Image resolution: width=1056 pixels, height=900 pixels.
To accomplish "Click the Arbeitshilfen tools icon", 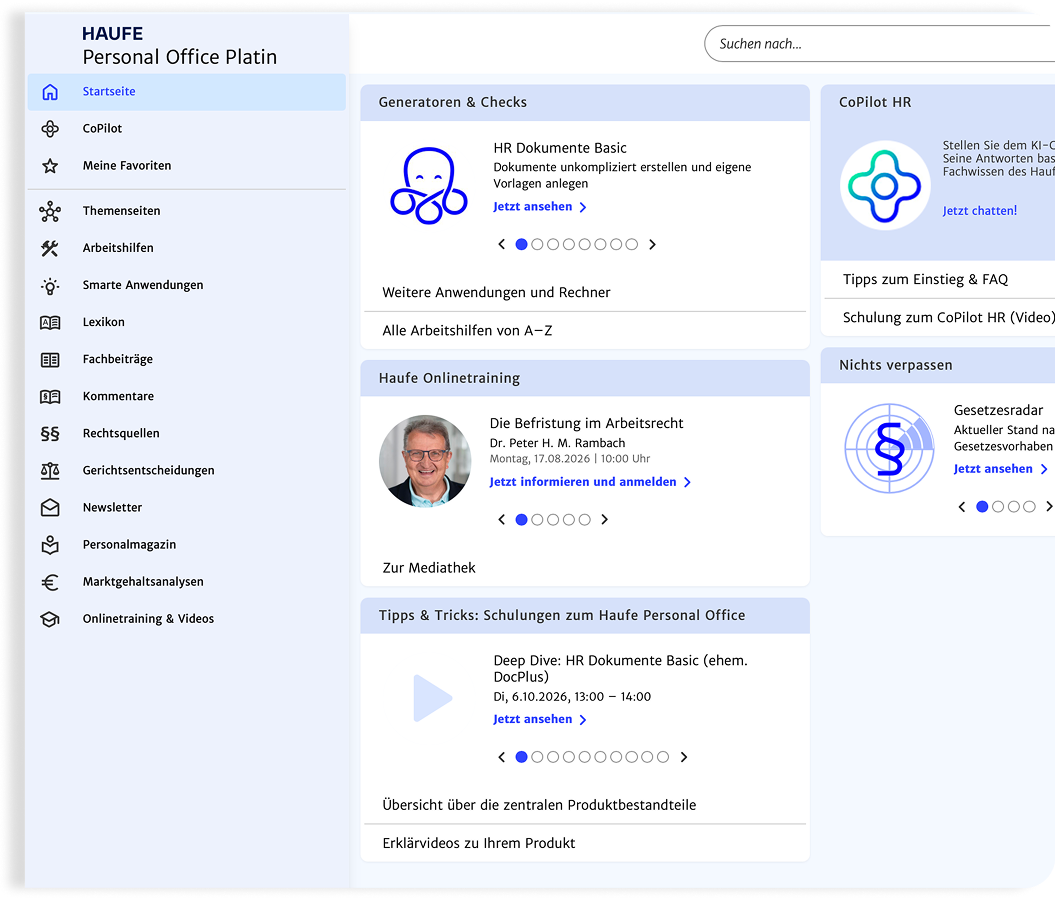I will [x=50, y=249].
